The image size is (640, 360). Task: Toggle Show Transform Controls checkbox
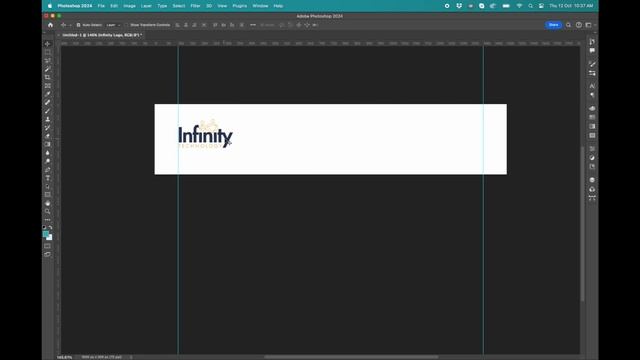pos(127,25)
